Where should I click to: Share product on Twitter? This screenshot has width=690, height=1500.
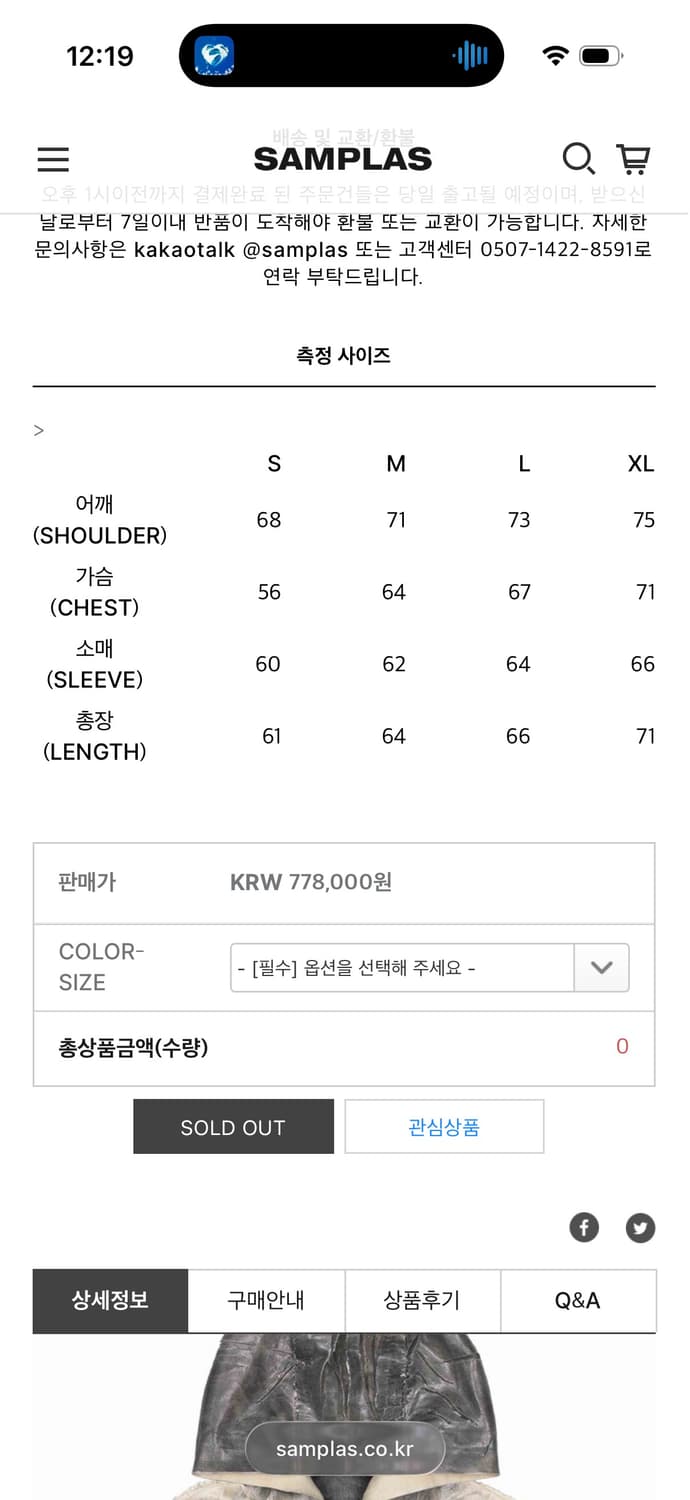(x=640, y=1227)
